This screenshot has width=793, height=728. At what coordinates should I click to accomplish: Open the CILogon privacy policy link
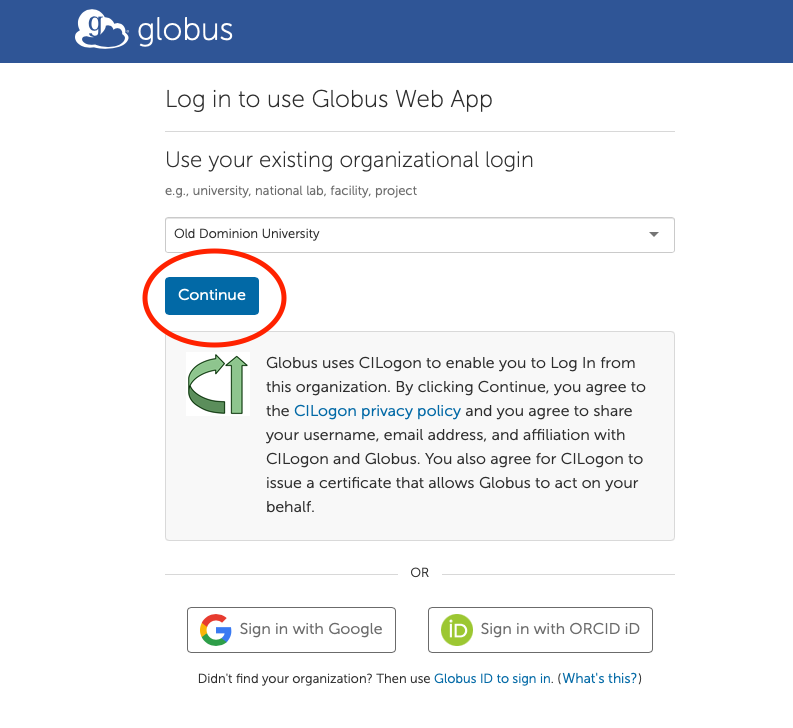click(x=378, y=411)
